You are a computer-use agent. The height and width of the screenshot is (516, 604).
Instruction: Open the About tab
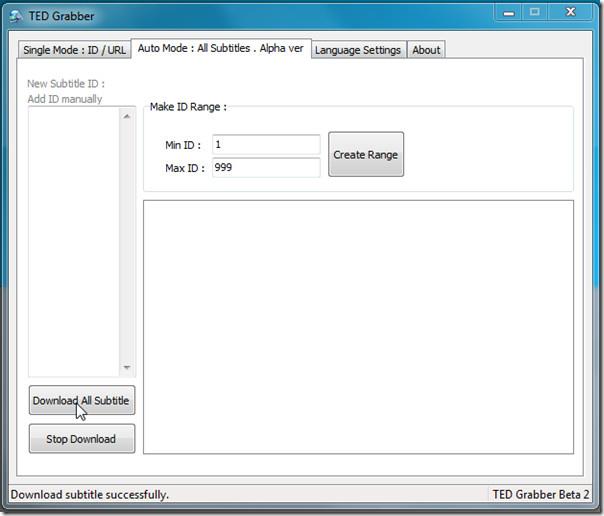click(426, 50)
